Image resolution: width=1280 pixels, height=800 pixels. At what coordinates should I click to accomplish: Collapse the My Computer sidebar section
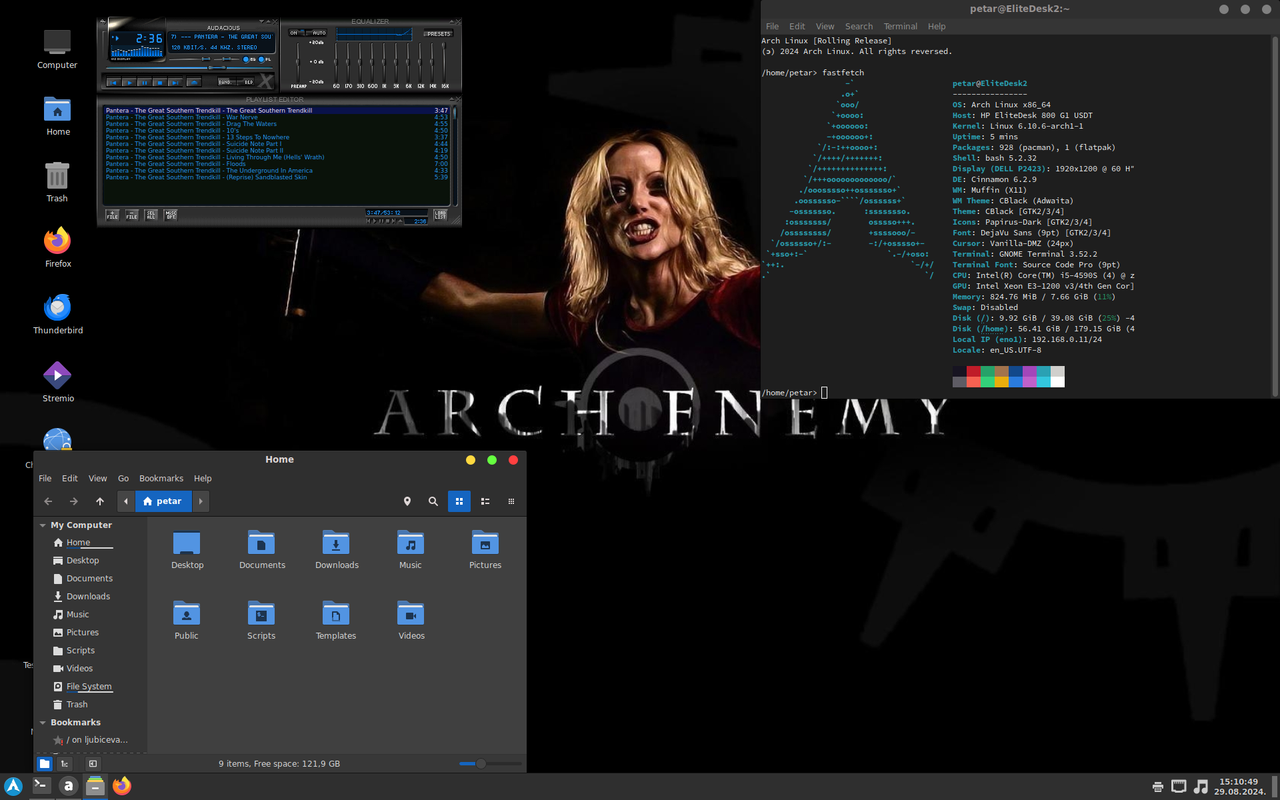43,525
